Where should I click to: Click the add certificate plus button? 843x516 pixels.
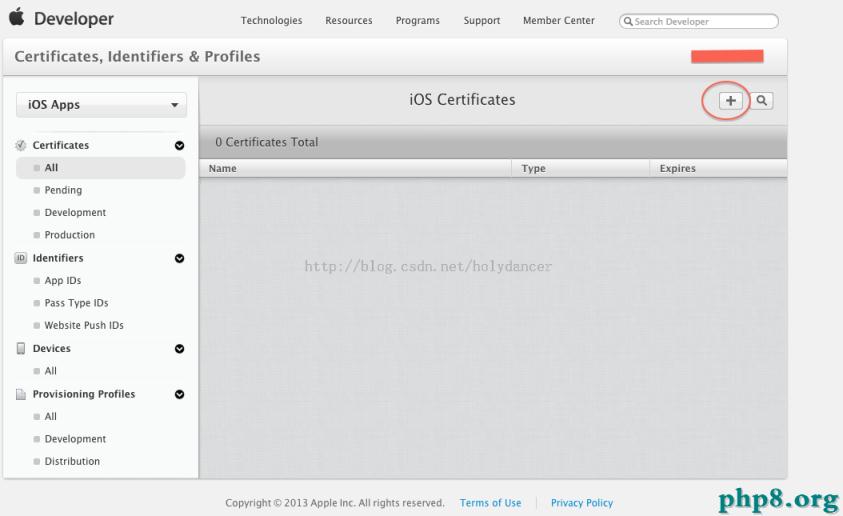coord(730,101)
